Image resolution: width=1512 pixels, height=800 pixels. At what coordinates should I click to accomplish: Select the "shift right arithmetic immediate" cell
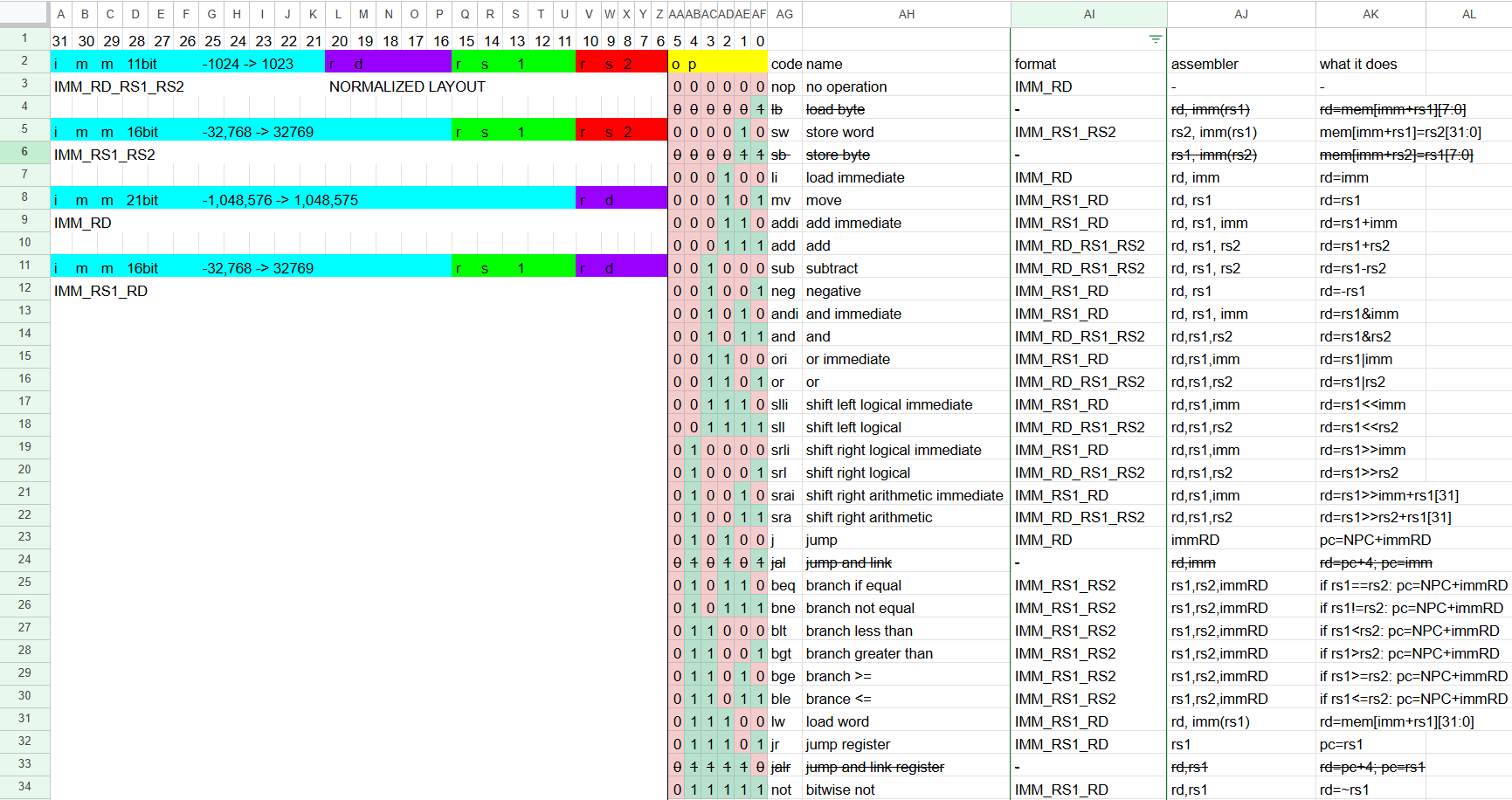click(x=904, y=495)
